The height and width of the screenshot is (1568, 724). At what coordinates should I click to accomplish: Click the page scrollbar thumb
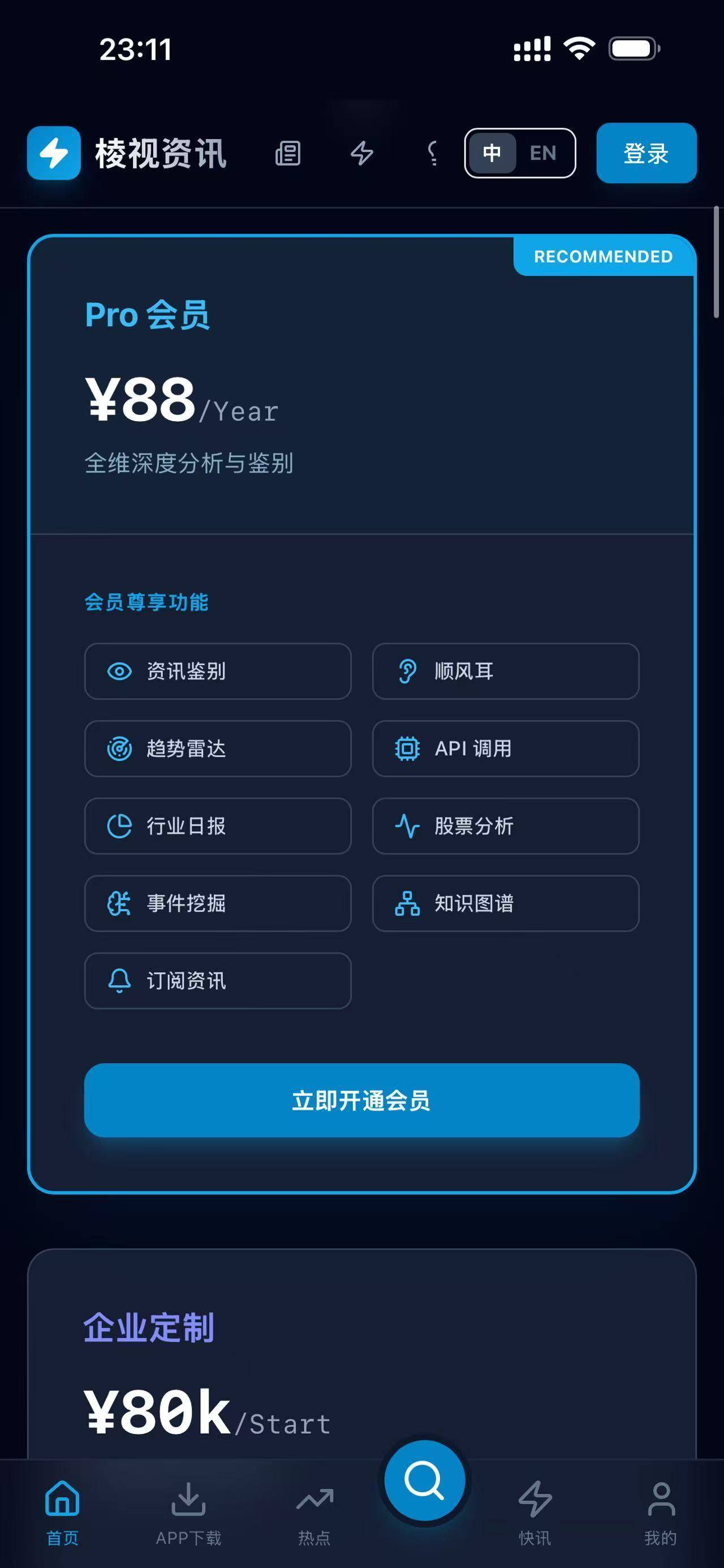[717, 262]
